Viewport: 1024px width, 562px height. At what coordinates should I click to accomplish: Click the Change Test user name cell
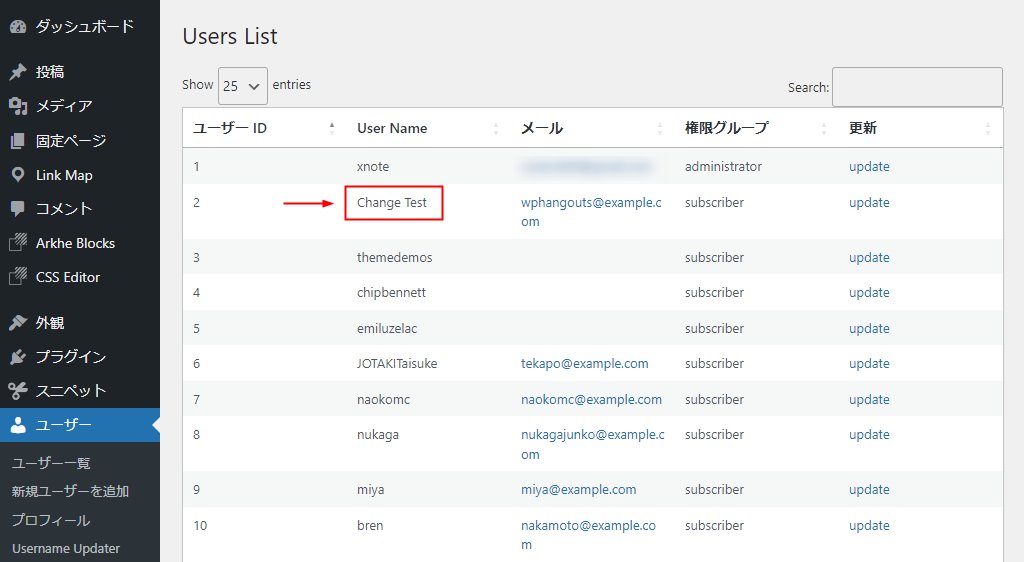(392, 203)
